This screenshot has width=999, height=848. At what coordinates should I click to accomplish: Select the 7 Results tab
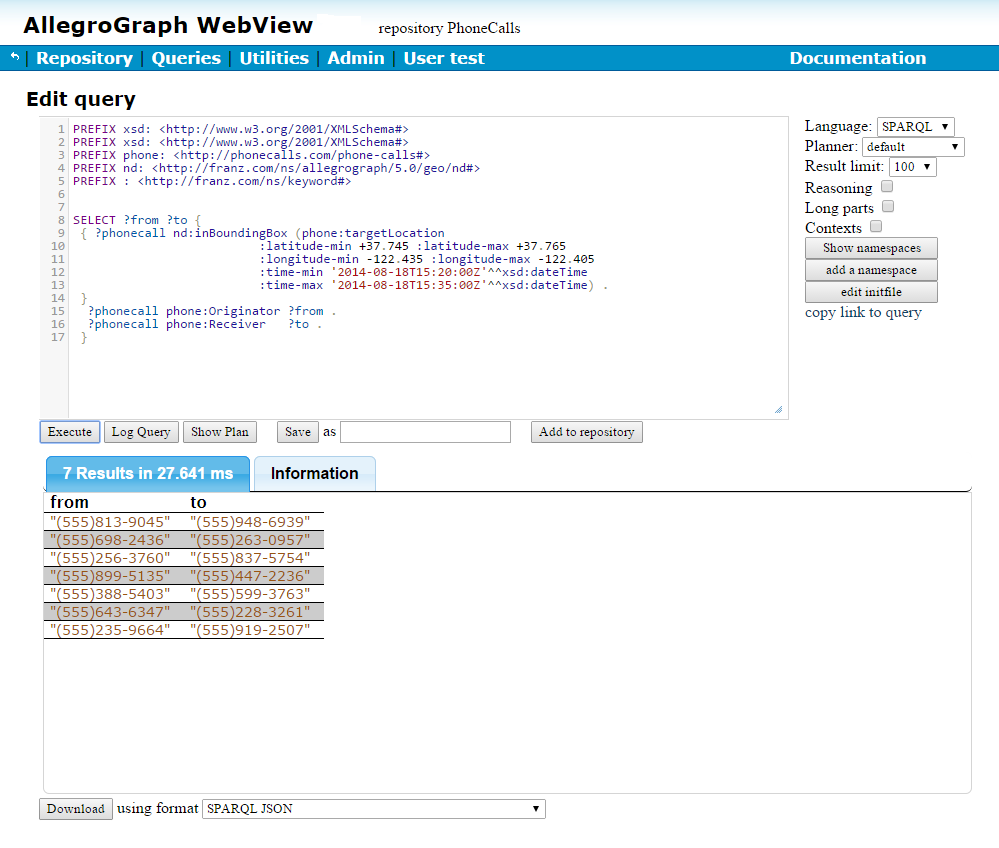point(147,474)
